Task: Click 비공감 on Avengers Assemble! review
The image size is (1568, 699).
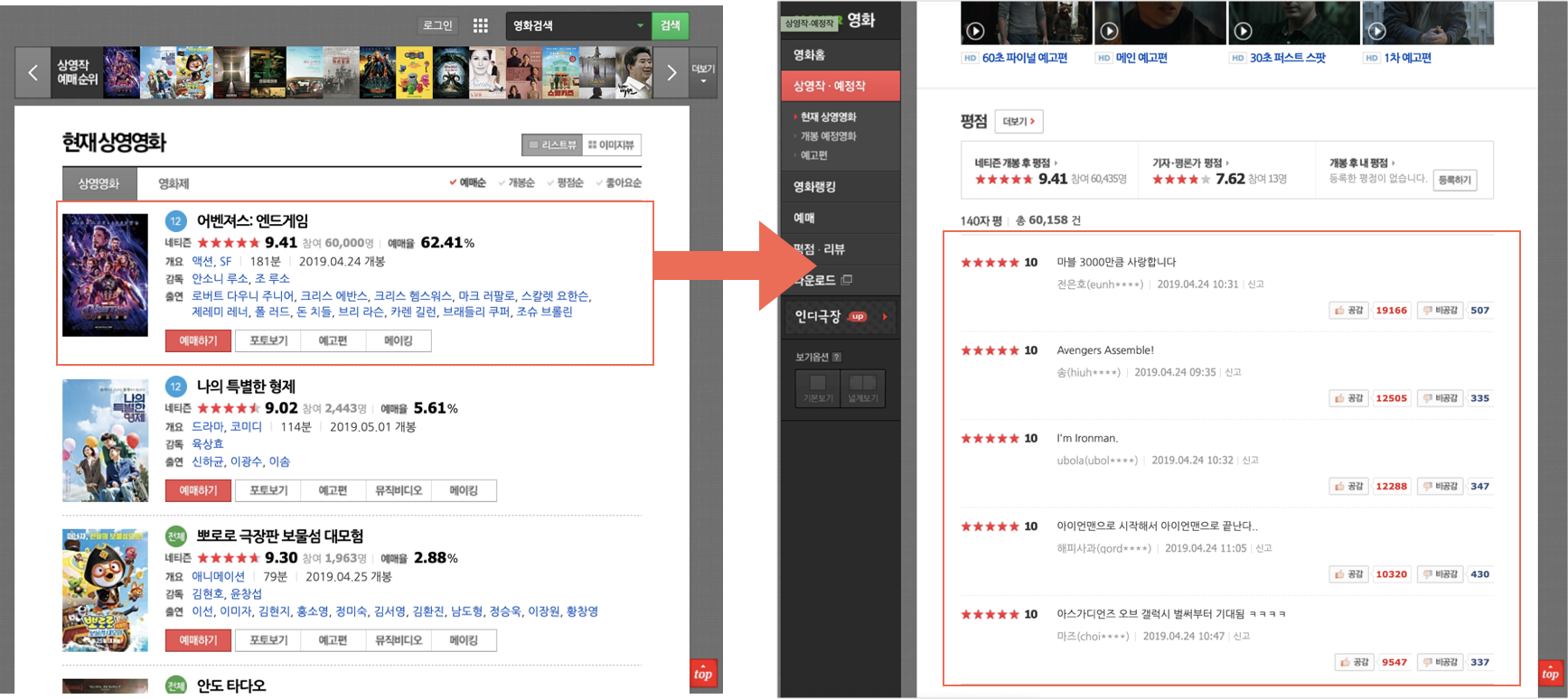Action: [x=1441, y=398]
